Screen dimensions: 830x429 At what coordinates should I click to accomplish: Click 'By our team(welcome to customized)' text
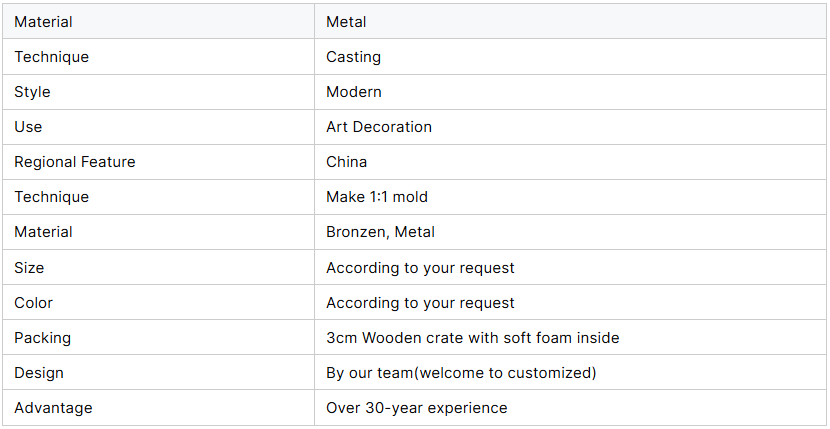(461, 373)
